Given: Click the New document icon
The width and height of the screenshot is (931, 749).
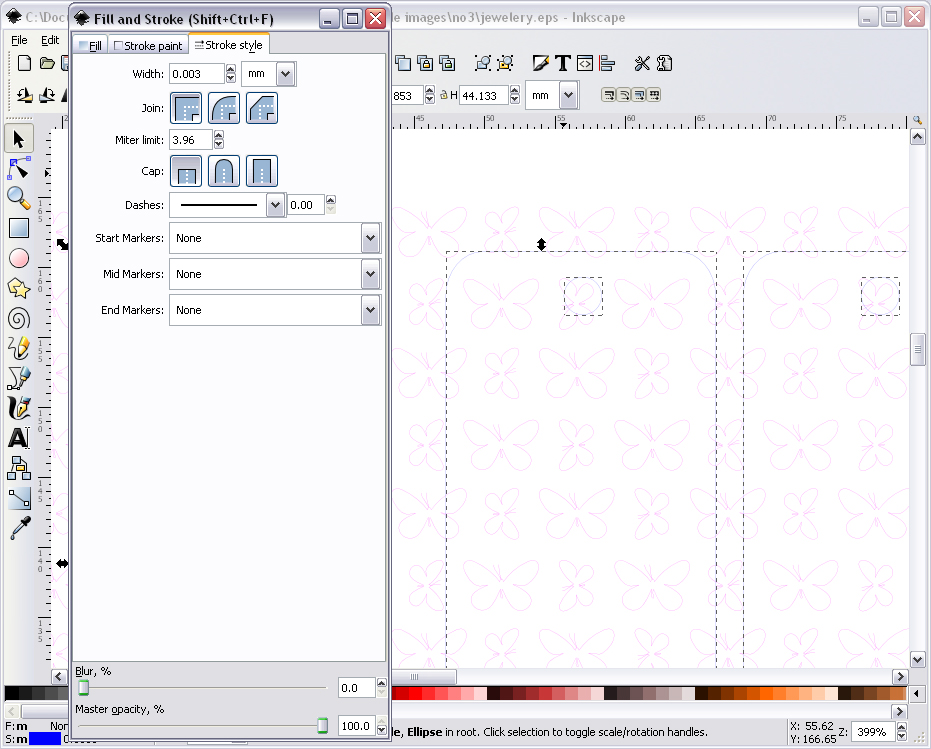Looking at the screenshot, I should 24,63.
